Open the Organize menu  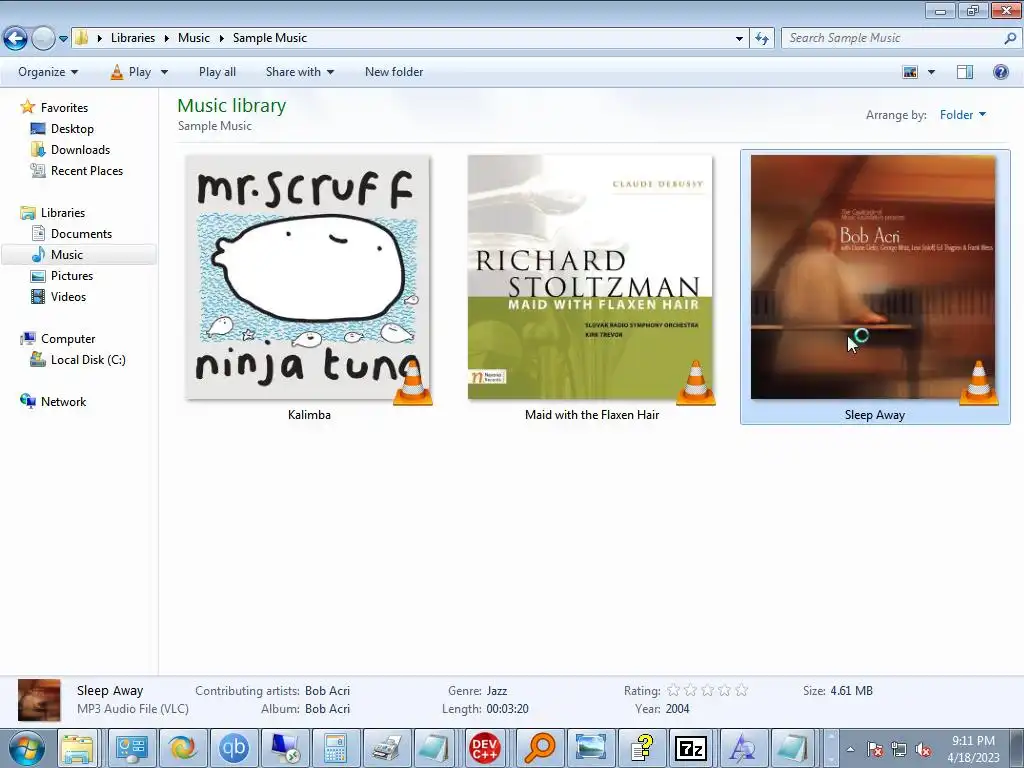point(48,72)
